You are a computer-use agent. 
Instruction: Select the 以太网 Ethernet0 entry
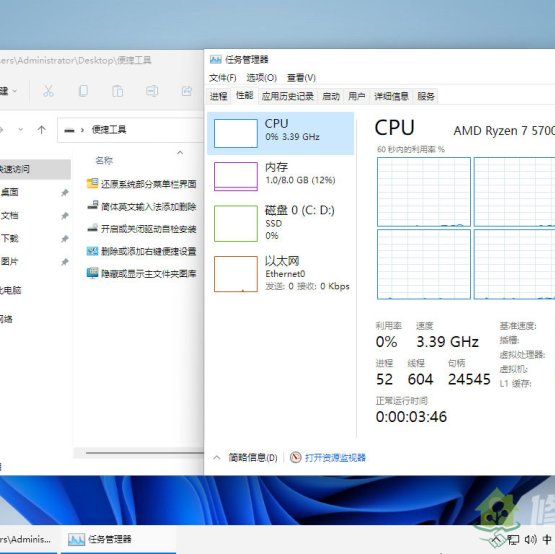(x=280, y=274)
